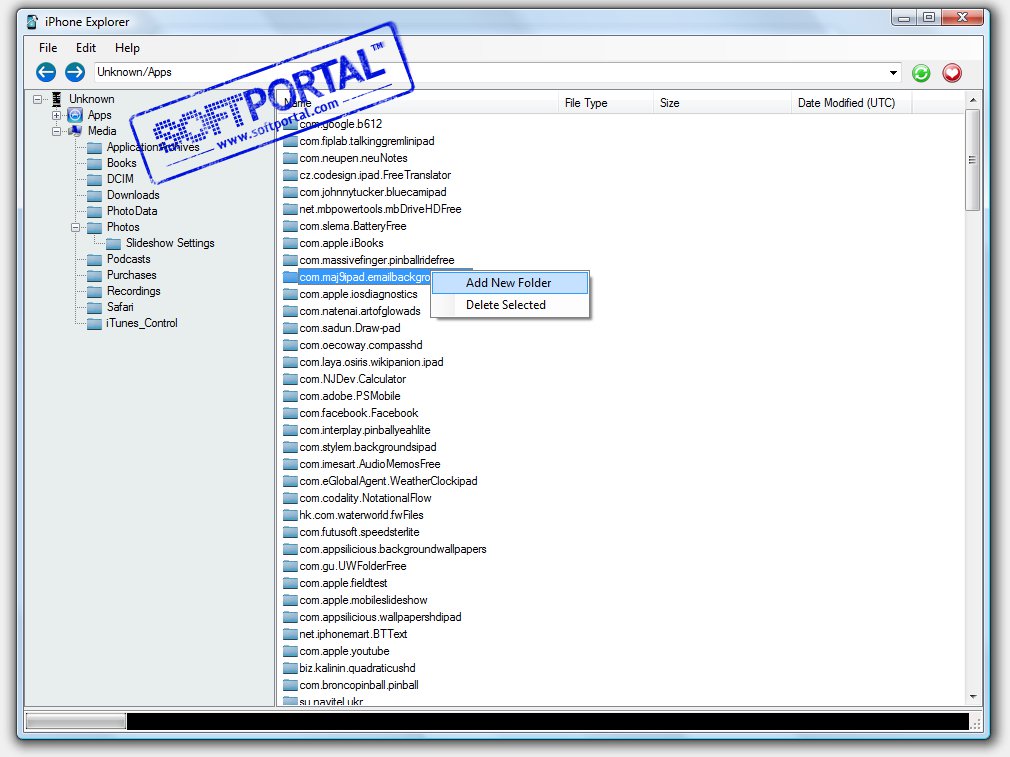Click folder icon of com.adobe.PSMobile

290,397
